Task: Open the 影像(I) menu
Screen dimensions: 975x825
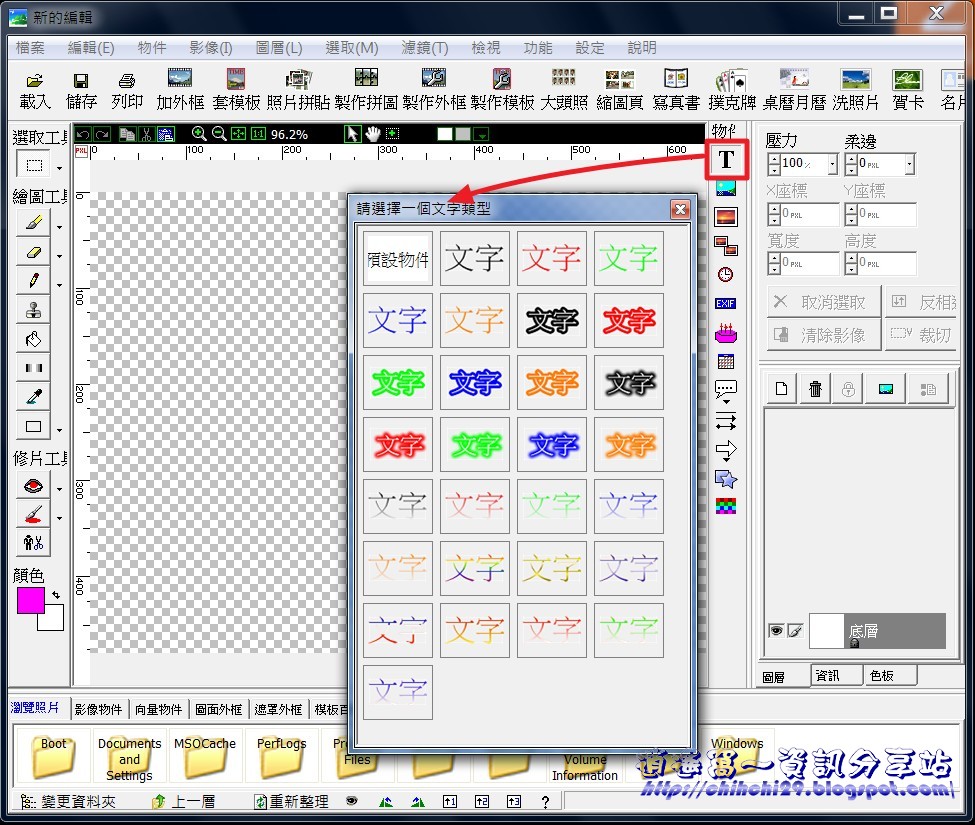Action: click(211, 48)
